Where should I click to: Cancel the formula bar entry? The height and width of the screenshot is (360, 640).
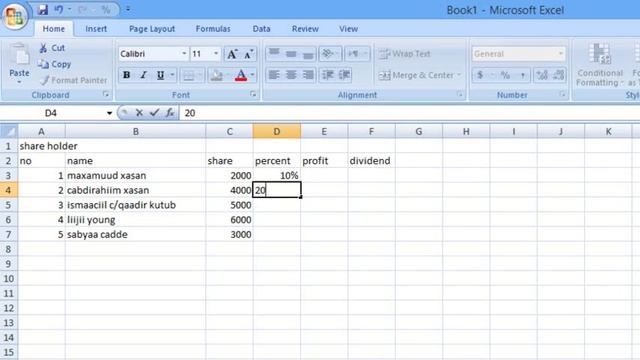pos(139,113)
